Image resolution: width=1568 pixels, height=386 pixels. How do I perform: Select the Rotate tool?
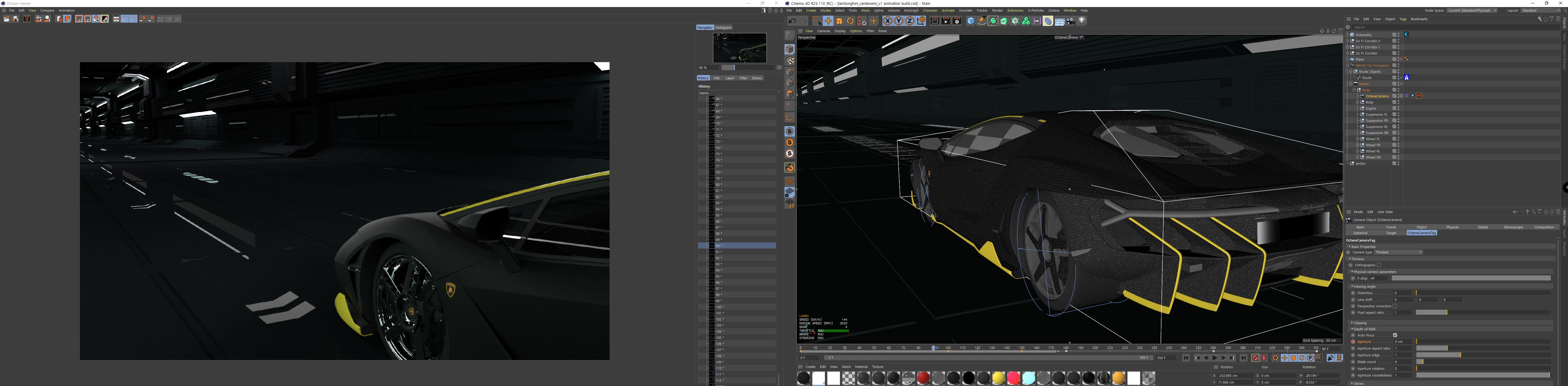point(850,21)
